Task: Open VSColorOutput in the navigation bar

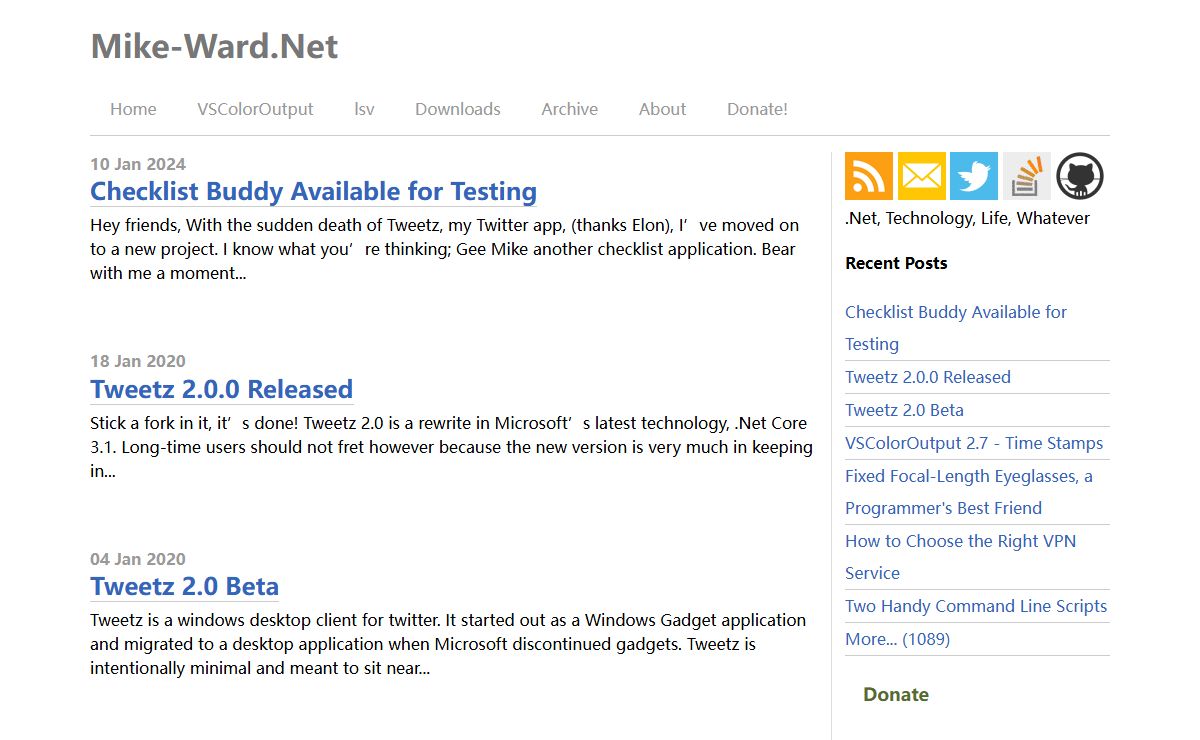Action: coord(255,109)
